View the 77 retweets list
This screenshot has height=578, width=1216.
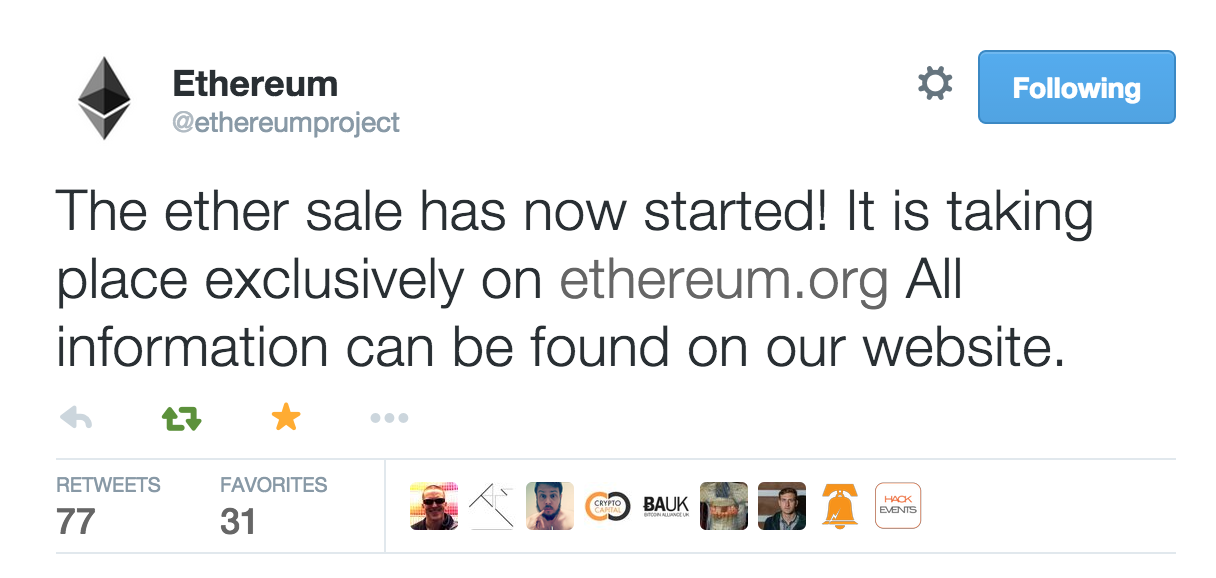tap(108, 506)
